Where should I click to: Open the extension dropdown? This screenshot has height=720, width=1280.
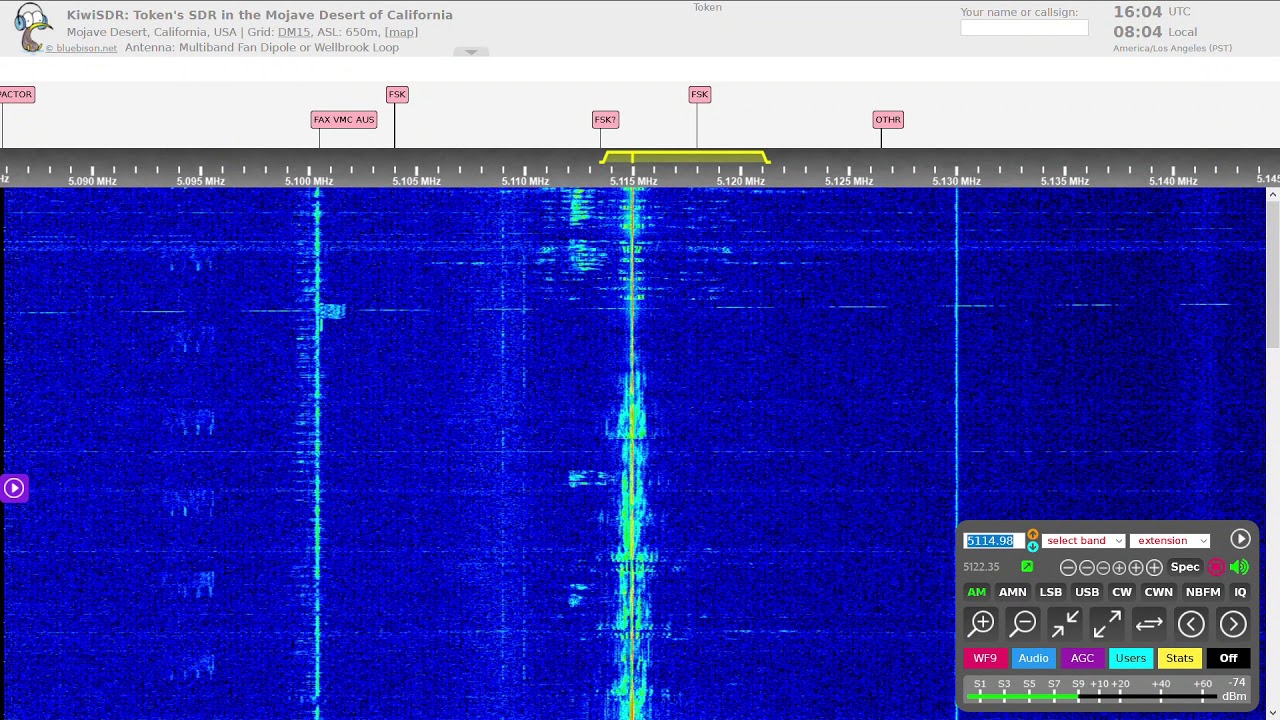pyautogui.click(x=1170, y=541)
